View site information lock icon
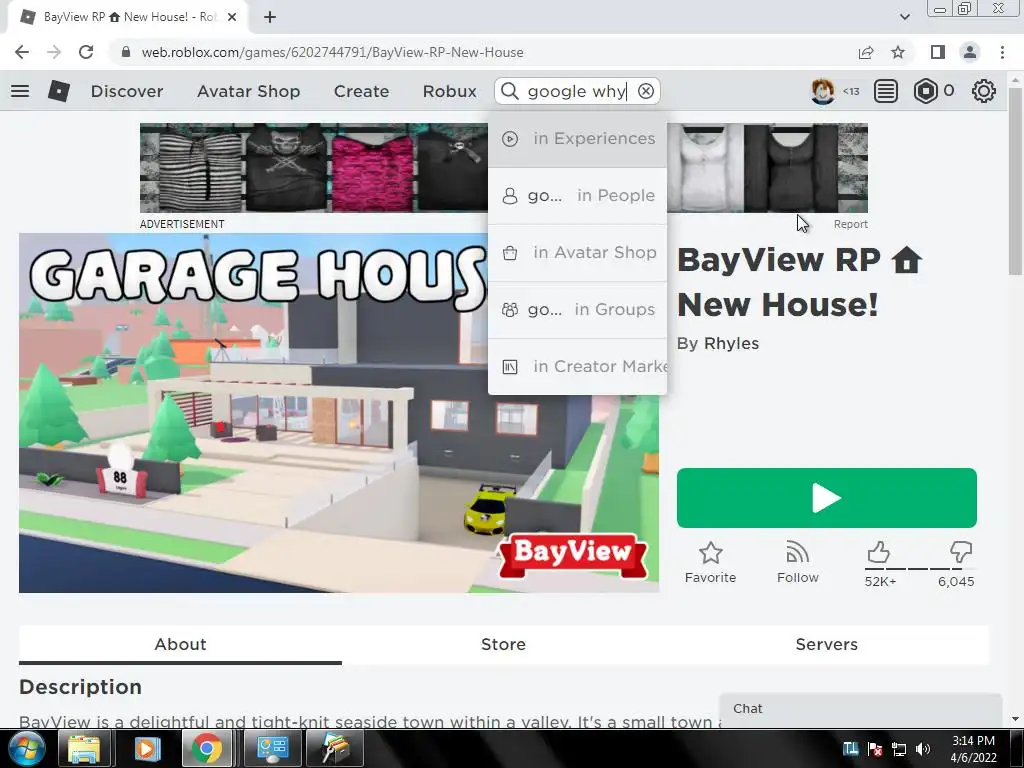Viewport: 1024px width, 768px height. point(126,52)
